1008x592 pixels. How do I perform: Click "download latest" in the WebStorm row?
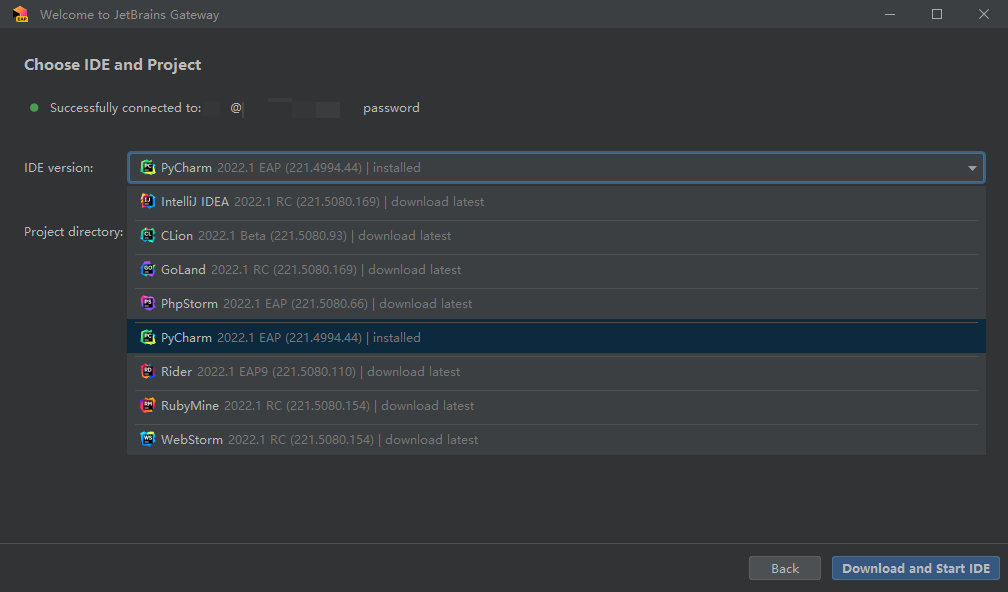point(431,440)
